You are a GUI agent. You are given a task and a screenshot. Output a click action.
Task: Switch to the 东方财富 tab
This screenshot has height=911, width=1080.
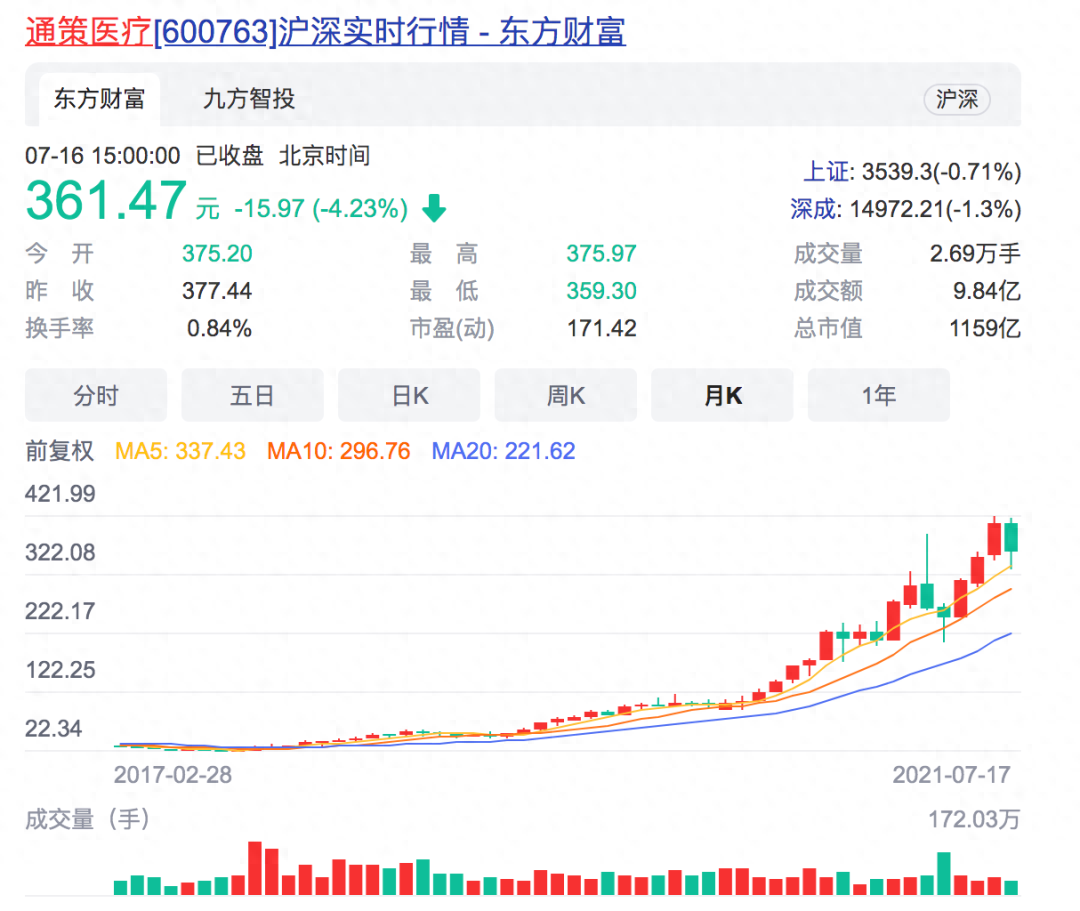(99, 98)
